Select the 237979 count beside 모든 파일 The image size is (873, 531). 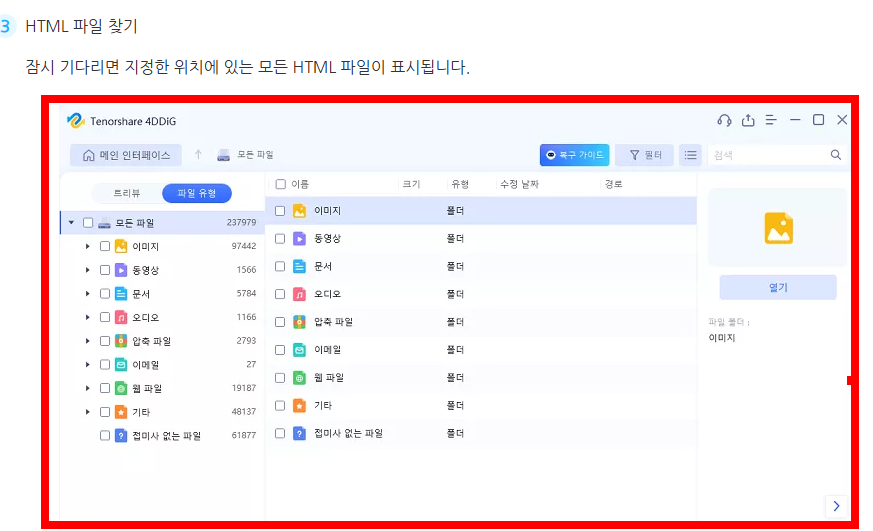click(241, 223)
